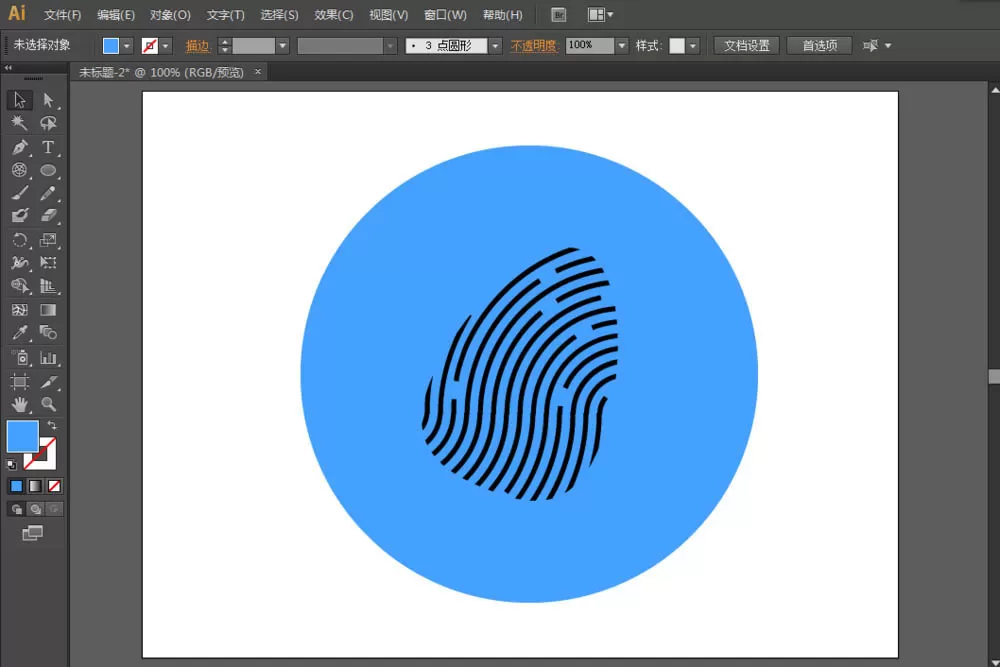The image size is (1000, 667).
Task: Open the 样式 style dropdown arrow
Action: (x=693, y=46)
